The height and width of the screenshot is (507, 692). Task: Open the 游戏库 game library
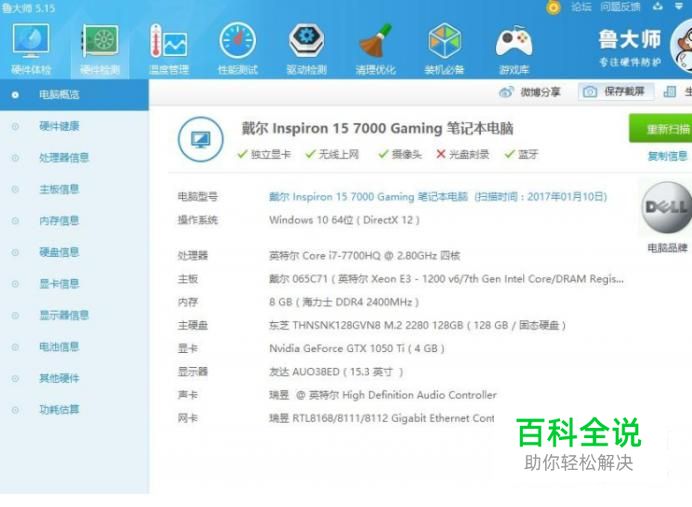click(514, 49)
